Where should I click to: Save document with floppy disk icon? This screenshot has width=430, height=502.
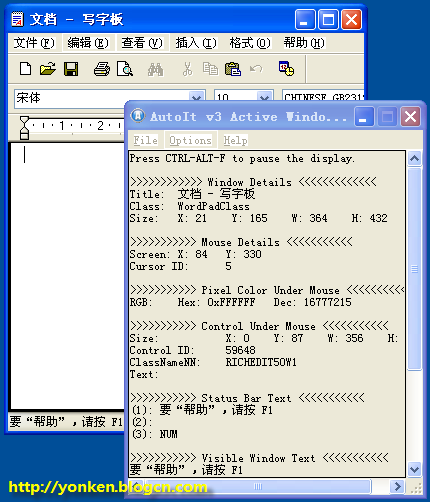pyautogui.click(x=71, y=69)
